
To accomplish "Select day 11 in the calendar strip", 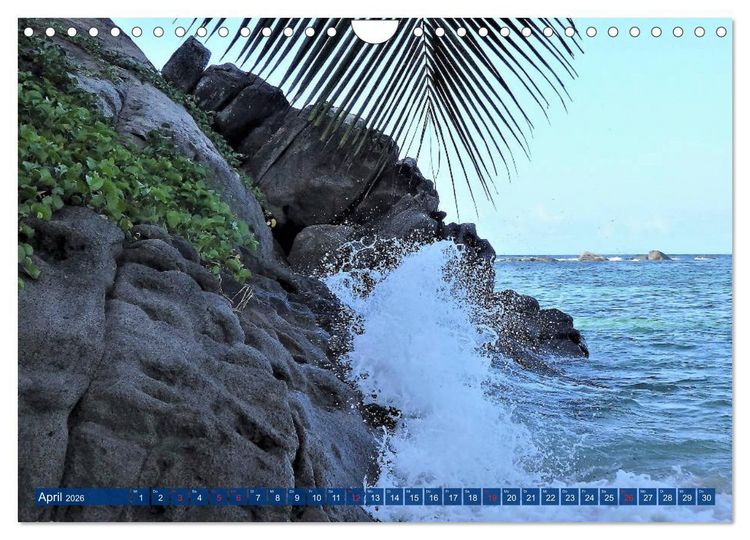I will coord(336,497).
